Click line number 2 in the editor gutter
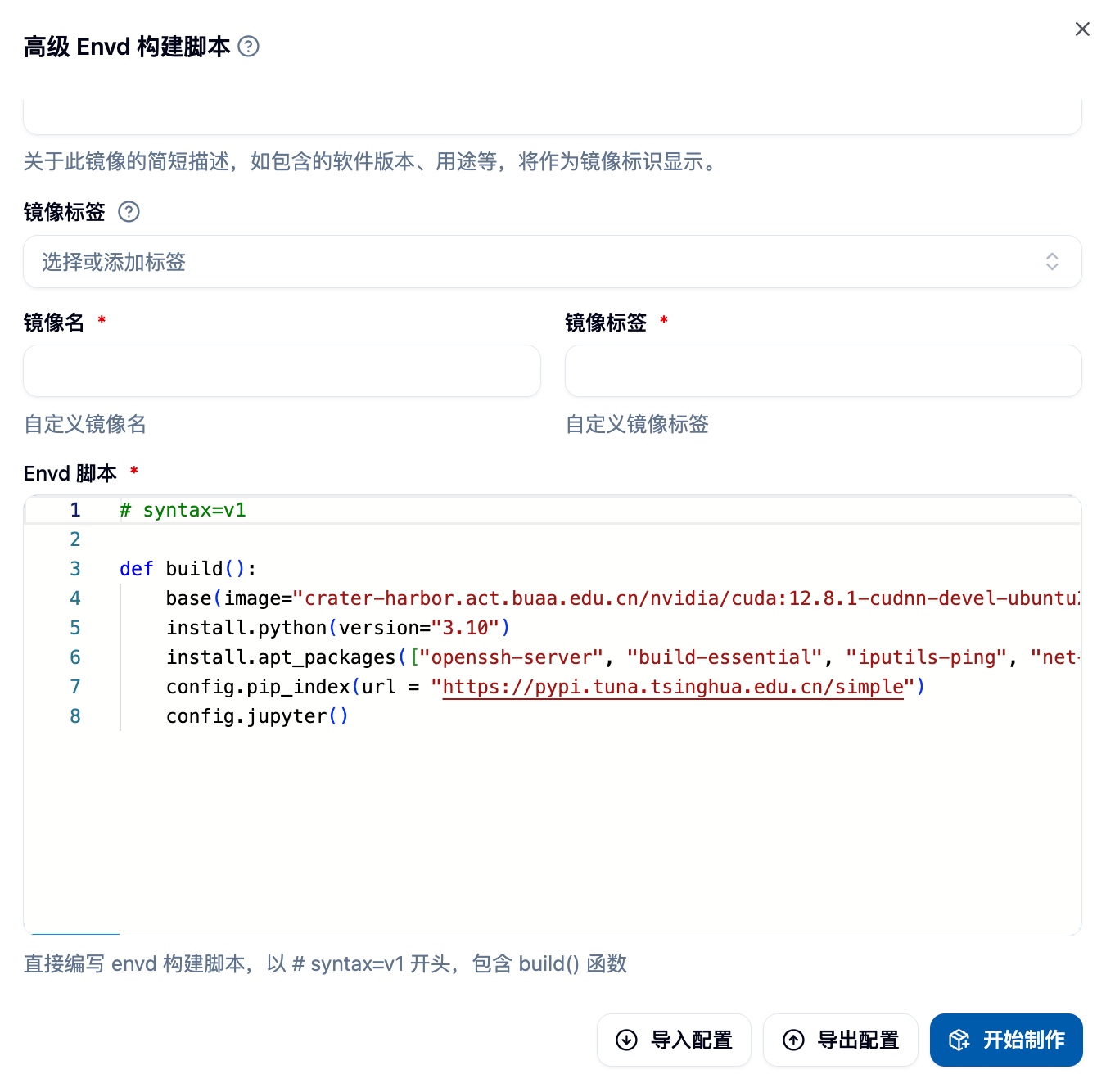This screenshot has height=1092, width=1097. [75, 539]
